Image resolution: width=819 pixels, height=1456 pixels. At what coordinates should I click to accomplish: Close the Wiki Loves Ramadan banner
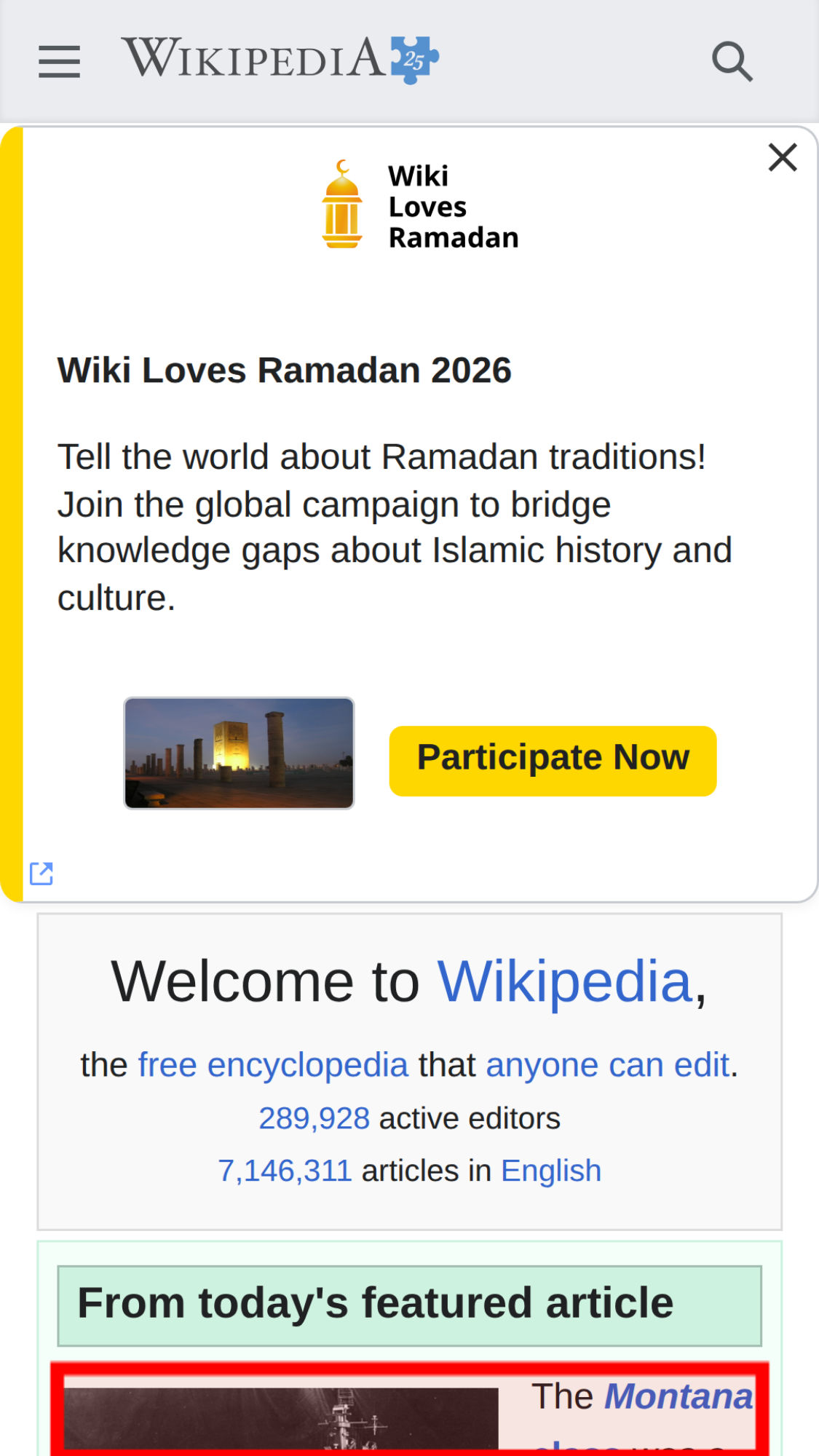(x=783, y=157)
